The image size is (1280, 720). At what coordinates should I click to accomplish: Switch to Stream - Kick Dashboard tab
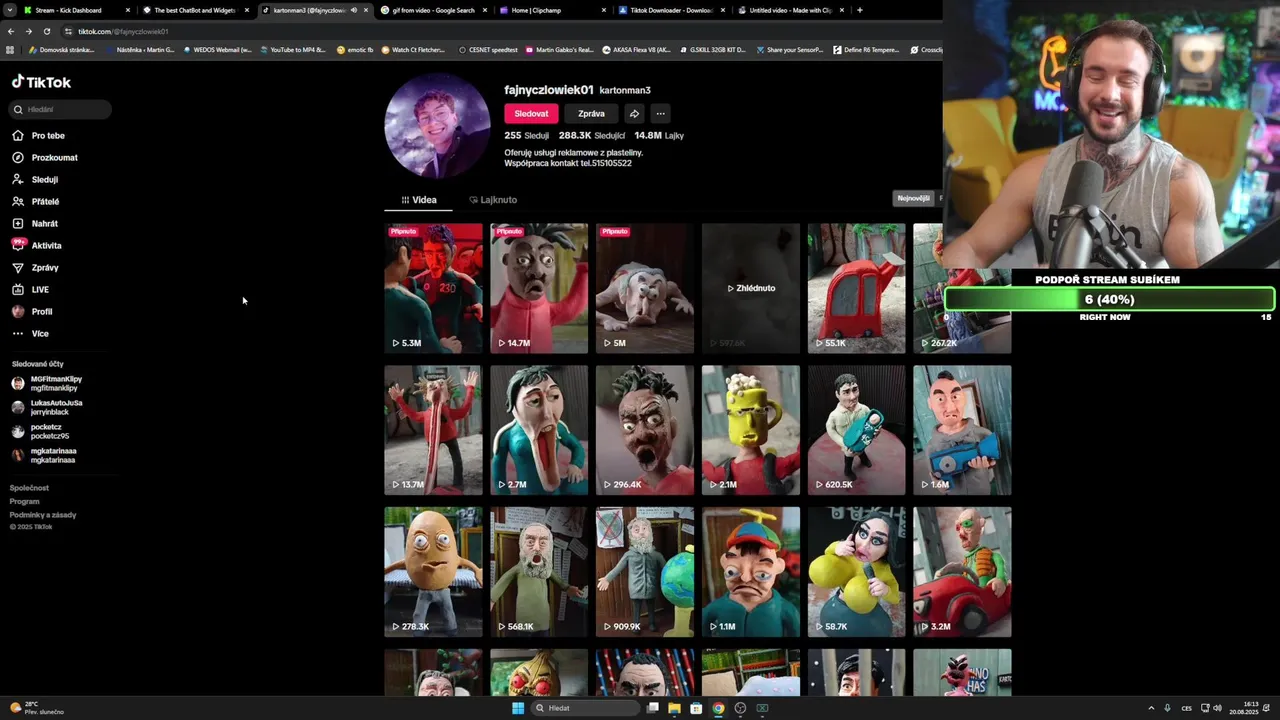click(x=76, y=10)
